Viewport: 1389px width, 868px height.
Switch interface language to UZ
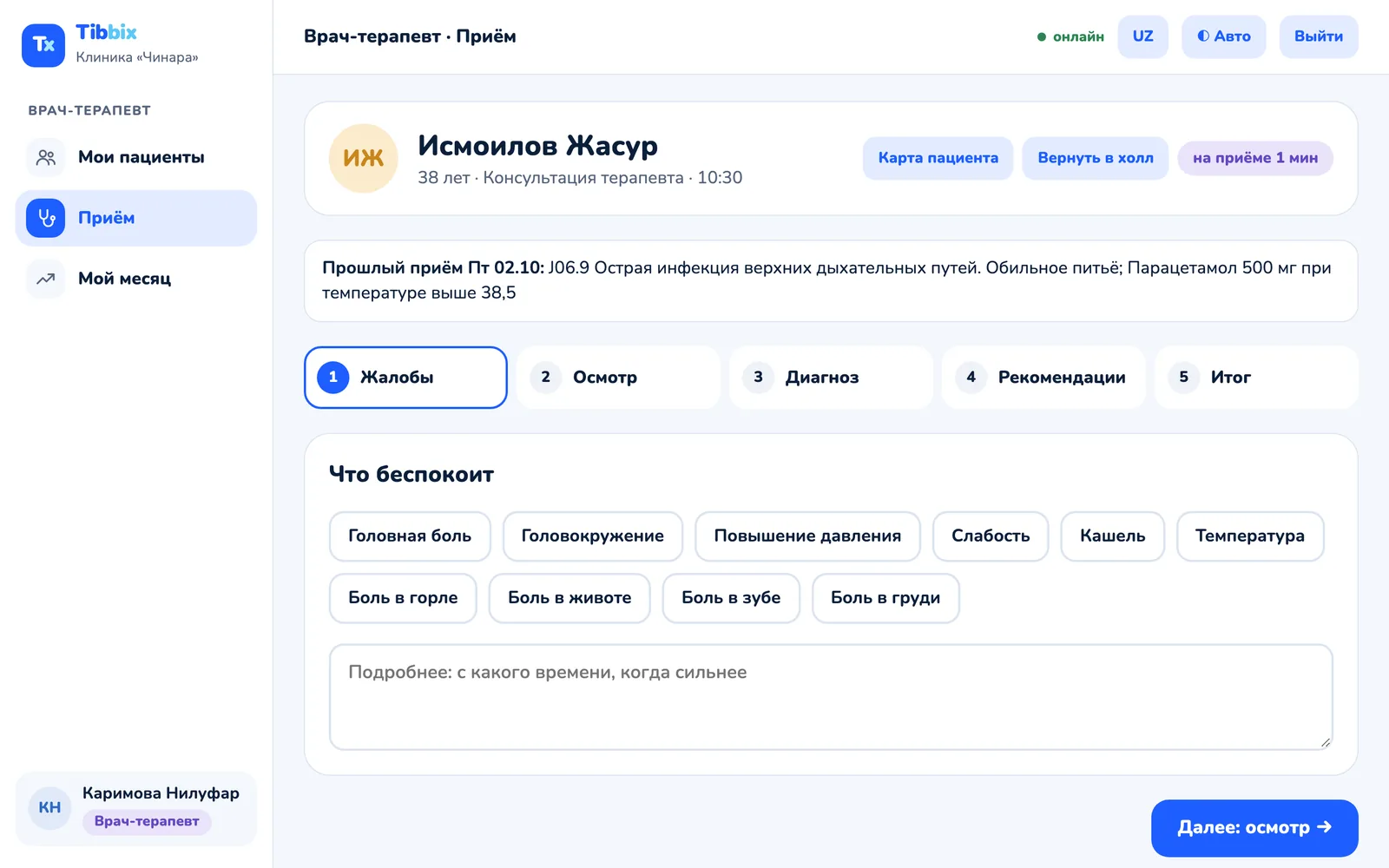pos(1142,36)
